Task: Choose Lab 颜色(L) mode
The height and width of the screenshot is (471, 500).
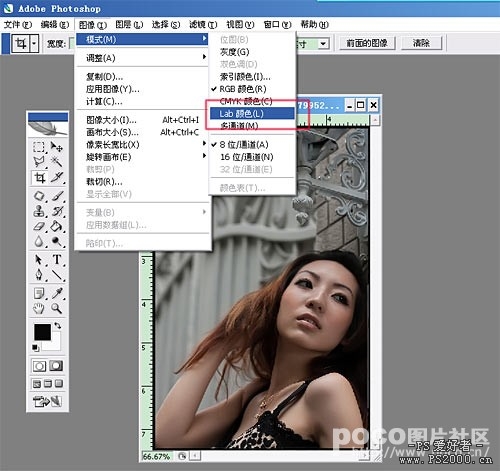Action: (x=252, y=114)
